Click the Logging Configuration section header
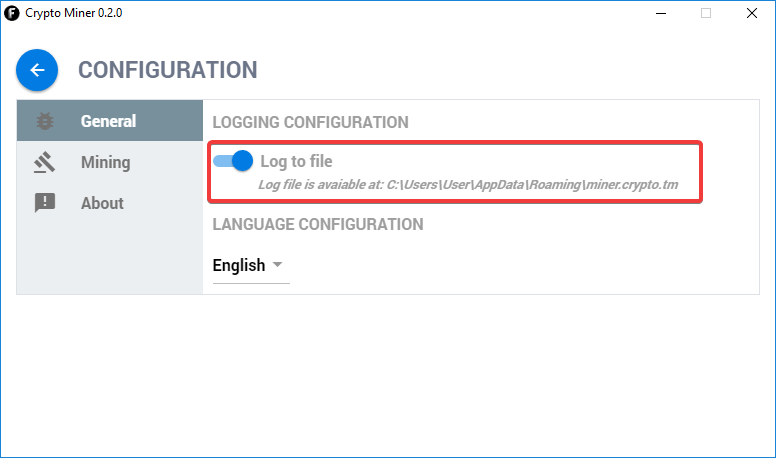 pos(310,122)
